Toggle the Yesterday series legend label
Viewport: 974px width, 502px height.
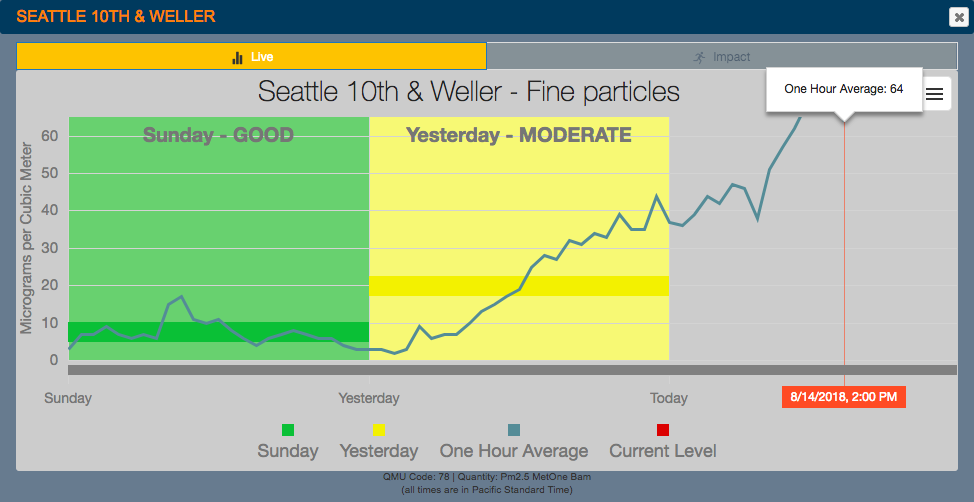(x=379, y=451)
